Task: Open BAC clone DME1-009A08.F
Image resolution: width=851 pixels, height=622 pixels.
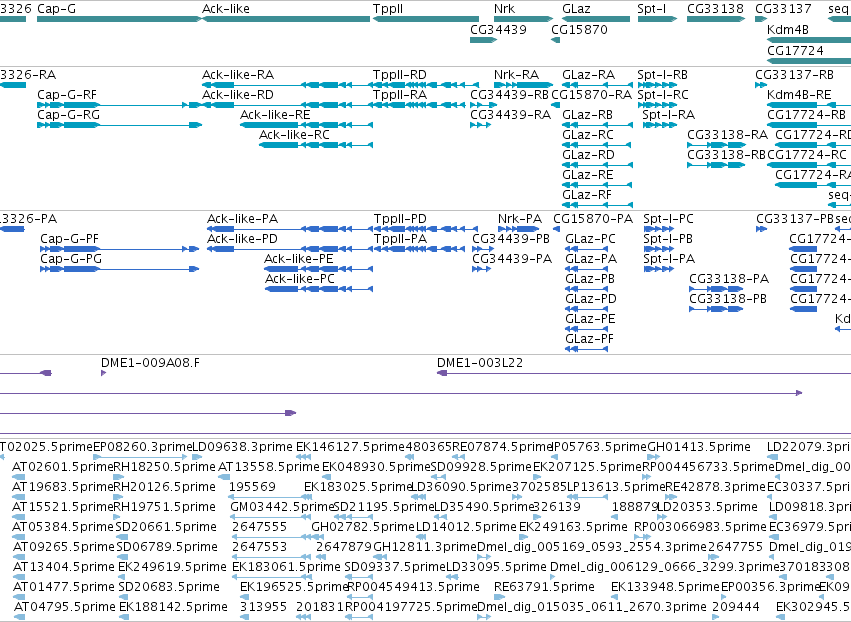Action: click(x=150, y=363)
